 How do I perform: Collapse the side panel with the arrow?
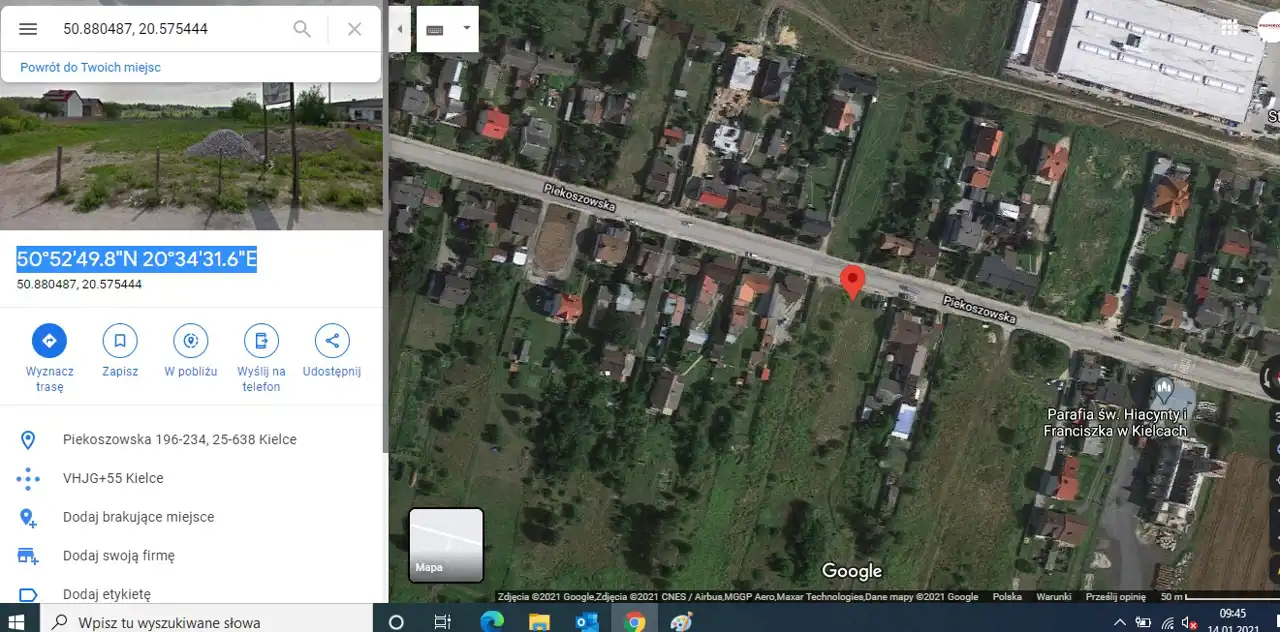(x=400, y=29)
